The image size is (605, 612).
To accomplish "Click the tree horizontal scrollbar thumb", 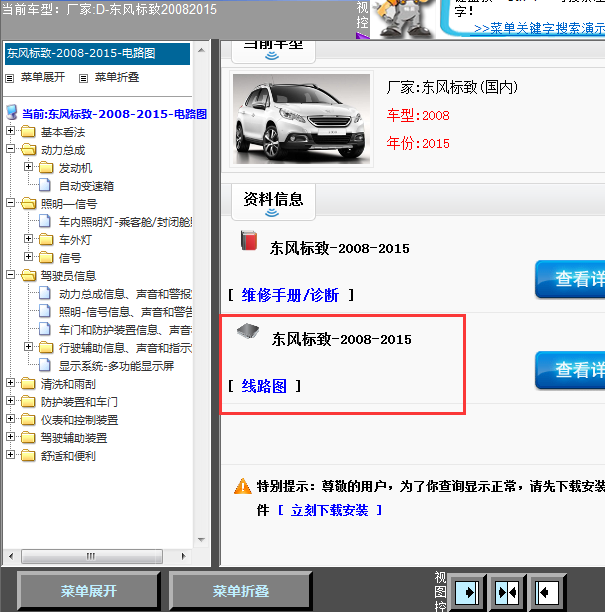I will 92,556.
